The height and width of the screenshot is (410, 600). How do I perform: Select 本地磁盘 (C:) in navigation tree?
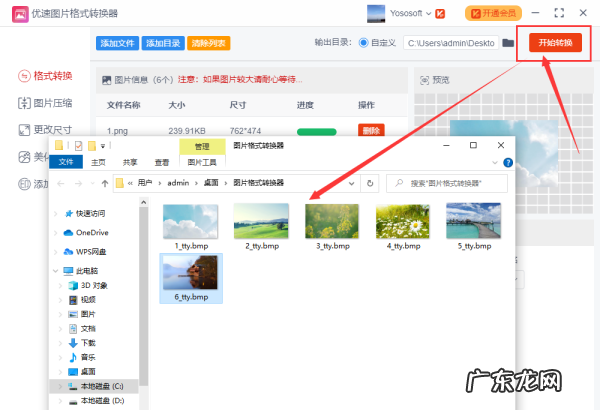pyautogui.click(x=101, y=385)
